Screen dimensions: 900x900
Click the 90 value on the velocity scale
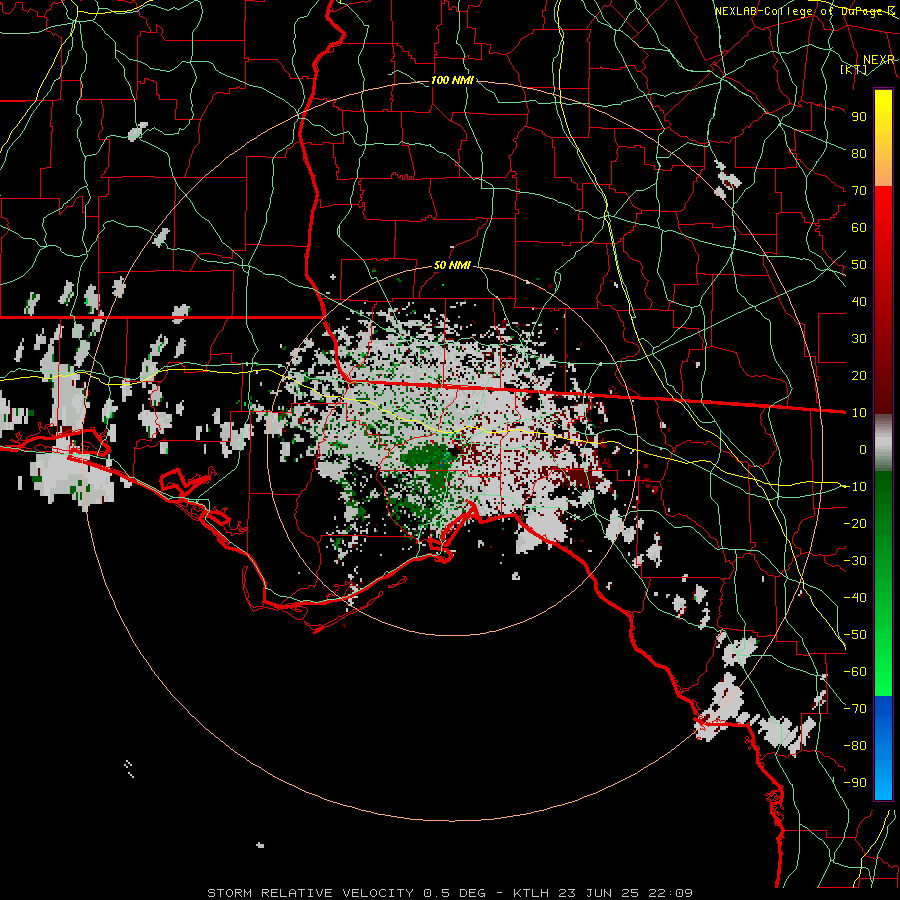[x=859, y=117]
